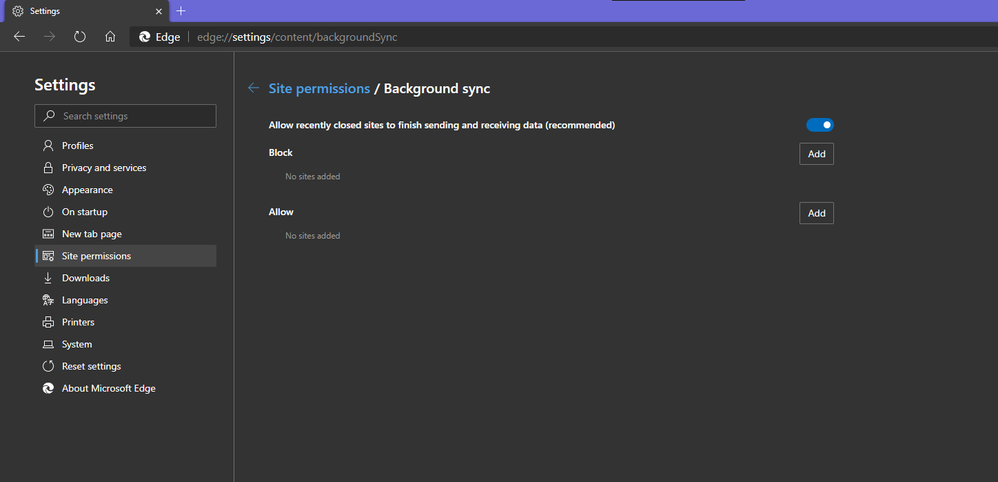The height and width of the screenshot is (482, 998).
Task: Follow the Site permissions breadcrumb link
Action: (x=319, y=89)
